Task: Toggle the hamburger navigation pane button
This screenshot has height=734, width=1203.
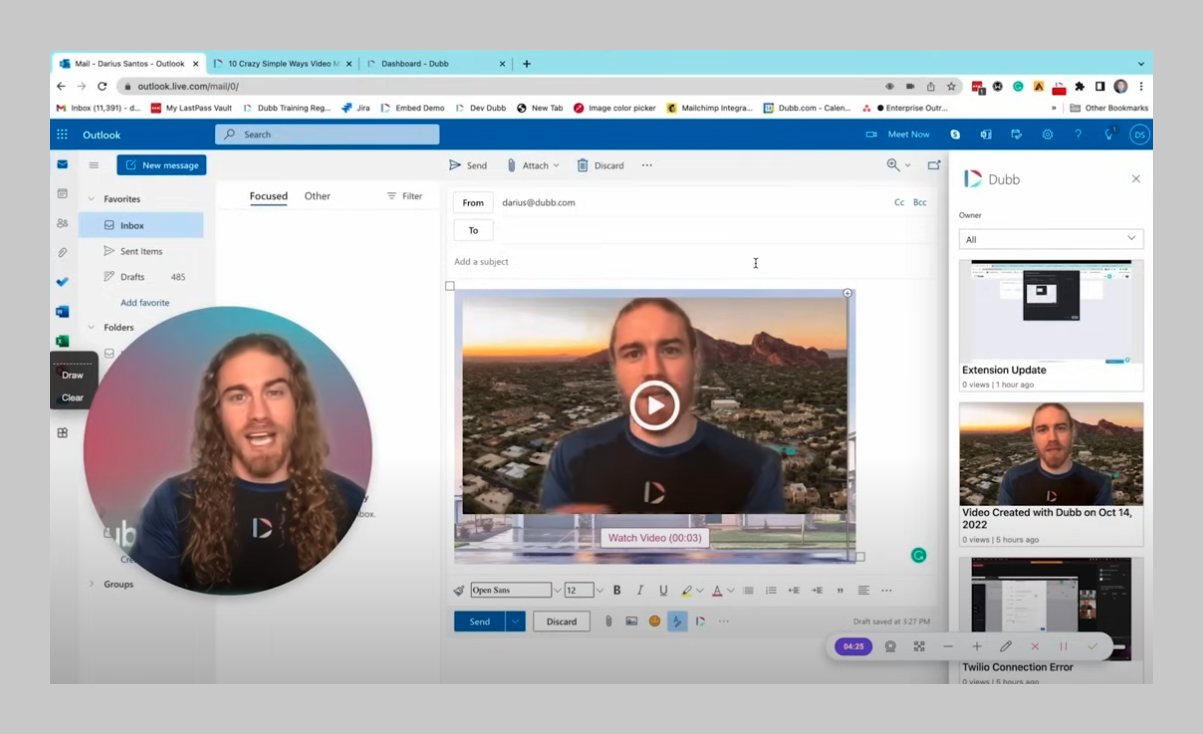Action: (94, 165)
